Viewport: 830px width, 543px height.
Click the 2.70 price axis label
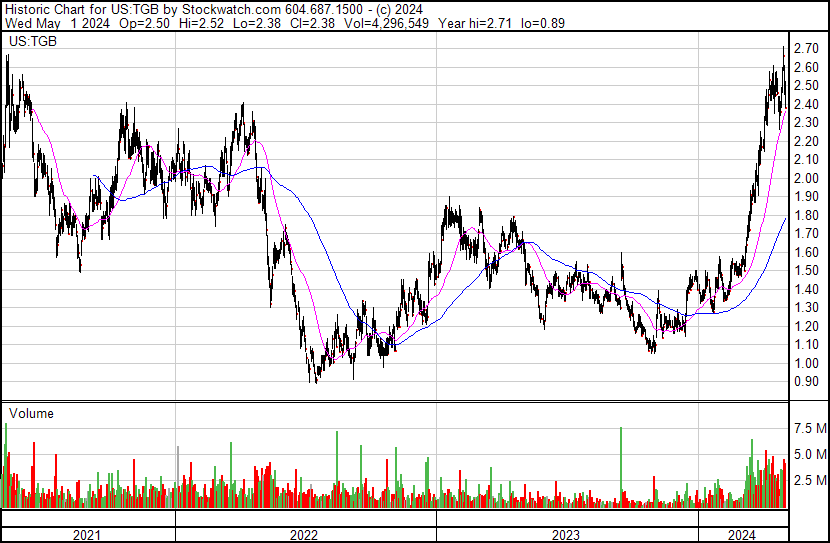807,49
